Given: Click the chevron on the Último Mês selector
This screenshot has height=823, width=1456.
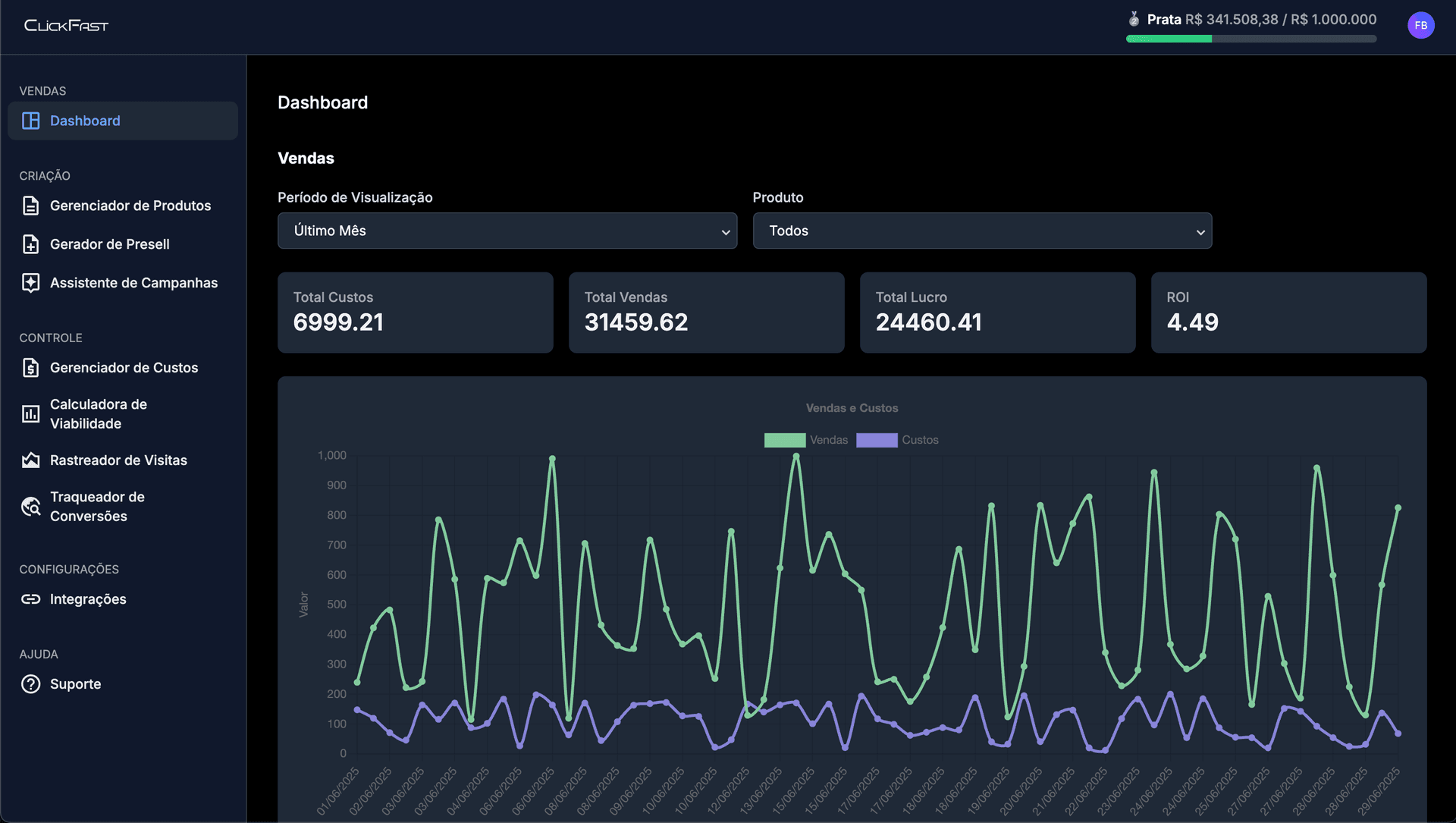Looking at the screenshot, I should (x=725, y=231).
